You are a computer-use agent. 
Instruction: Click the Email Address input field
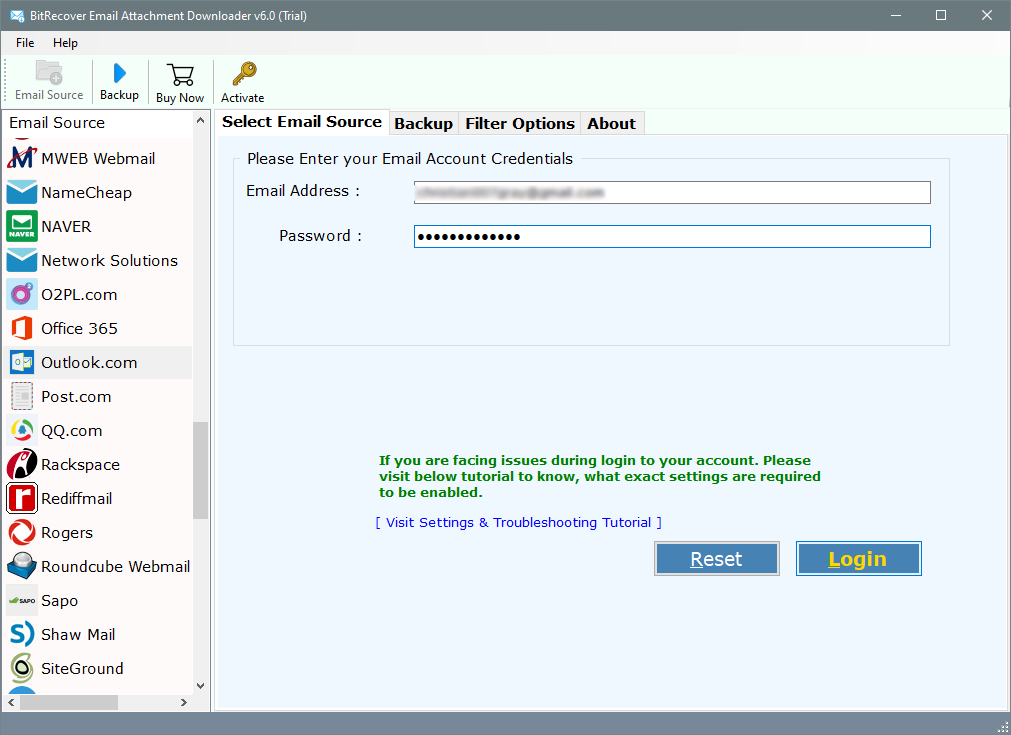672,192
